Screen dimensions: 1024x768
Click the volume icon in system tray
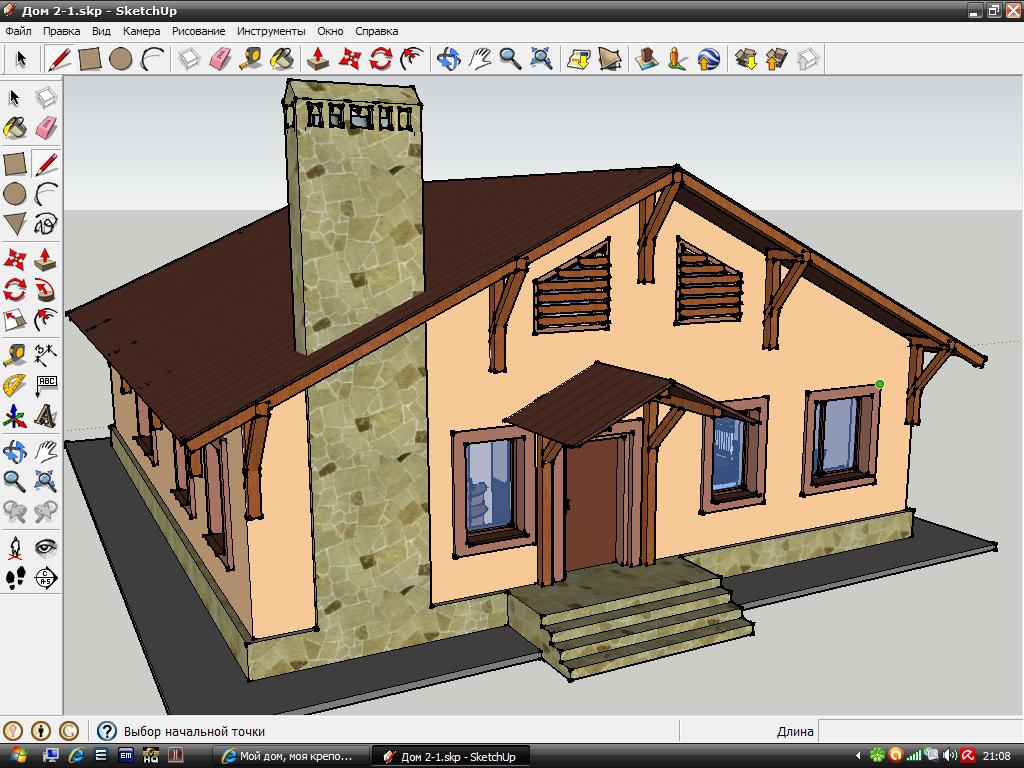950,756
